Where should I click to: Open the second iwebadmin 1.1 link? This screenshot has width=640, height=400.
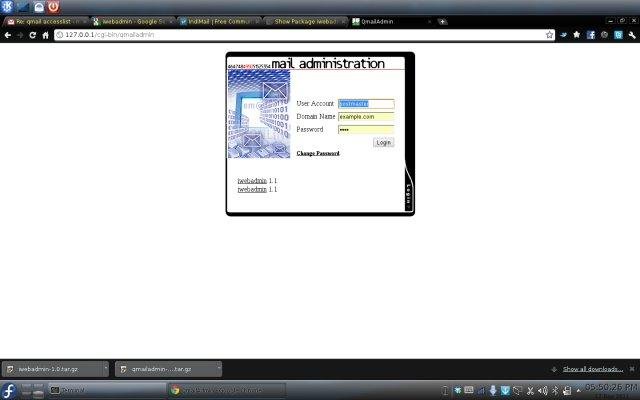(252, 189)
